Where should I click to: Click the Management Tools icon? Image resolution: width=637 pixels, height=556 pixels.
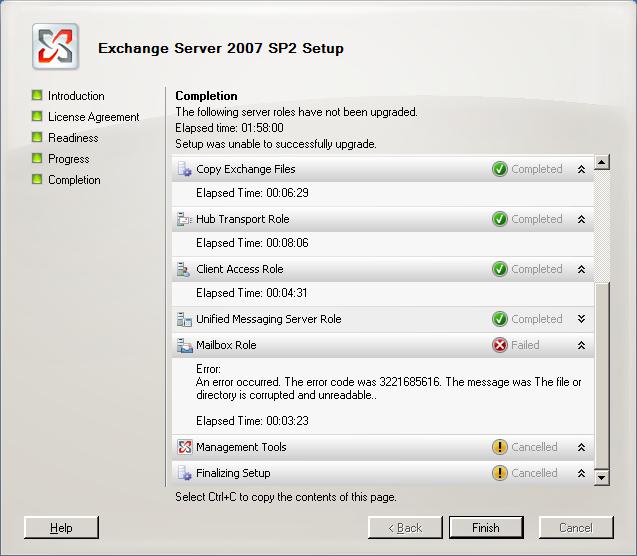click(185, 447)
